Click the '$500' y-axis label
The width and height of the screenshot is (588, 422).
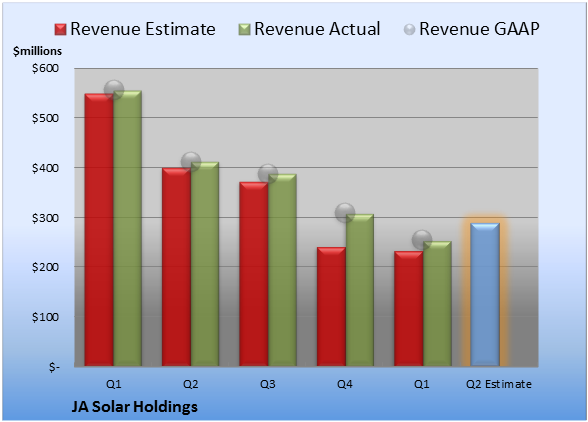tap(45, 118)
